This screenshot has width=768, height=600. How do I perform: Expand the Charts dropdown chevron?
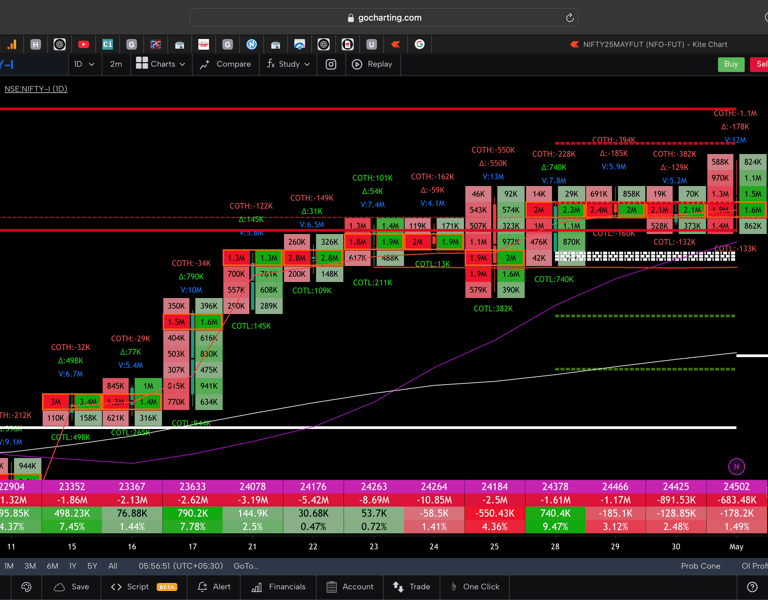[x=182, y=64]
